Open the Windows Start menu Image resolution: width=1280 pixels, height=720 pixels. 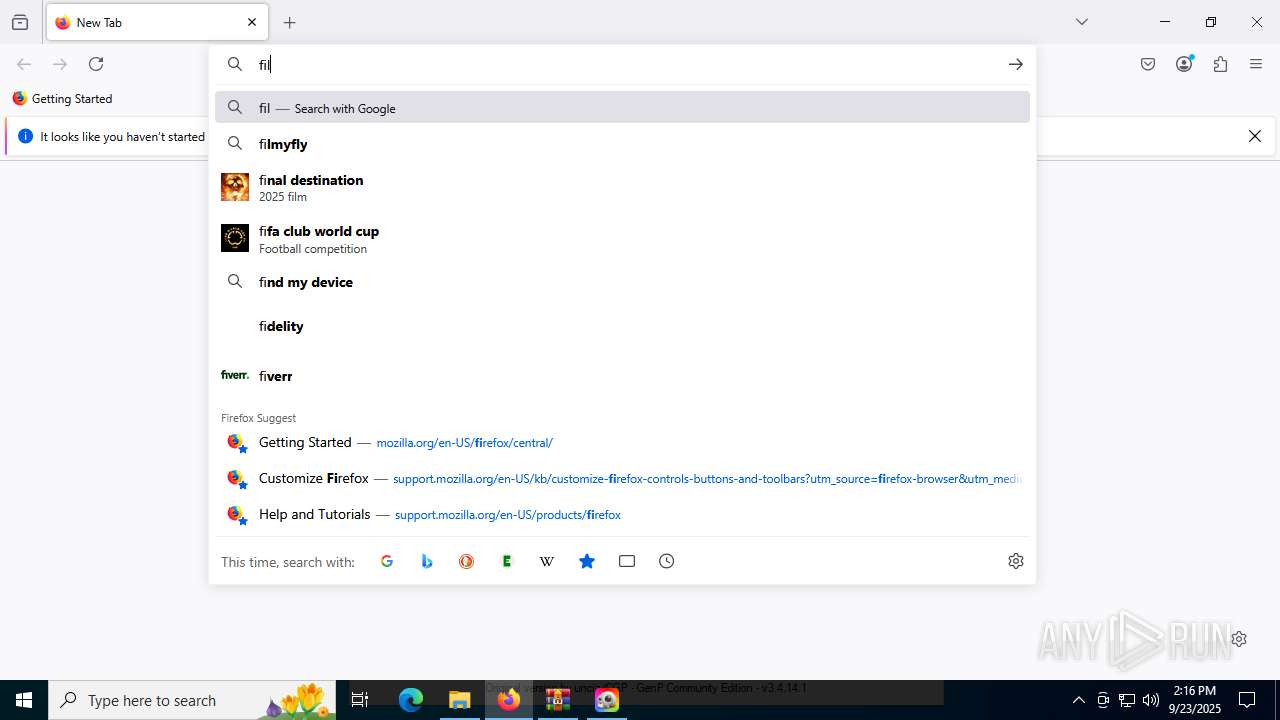coord(24,700)
